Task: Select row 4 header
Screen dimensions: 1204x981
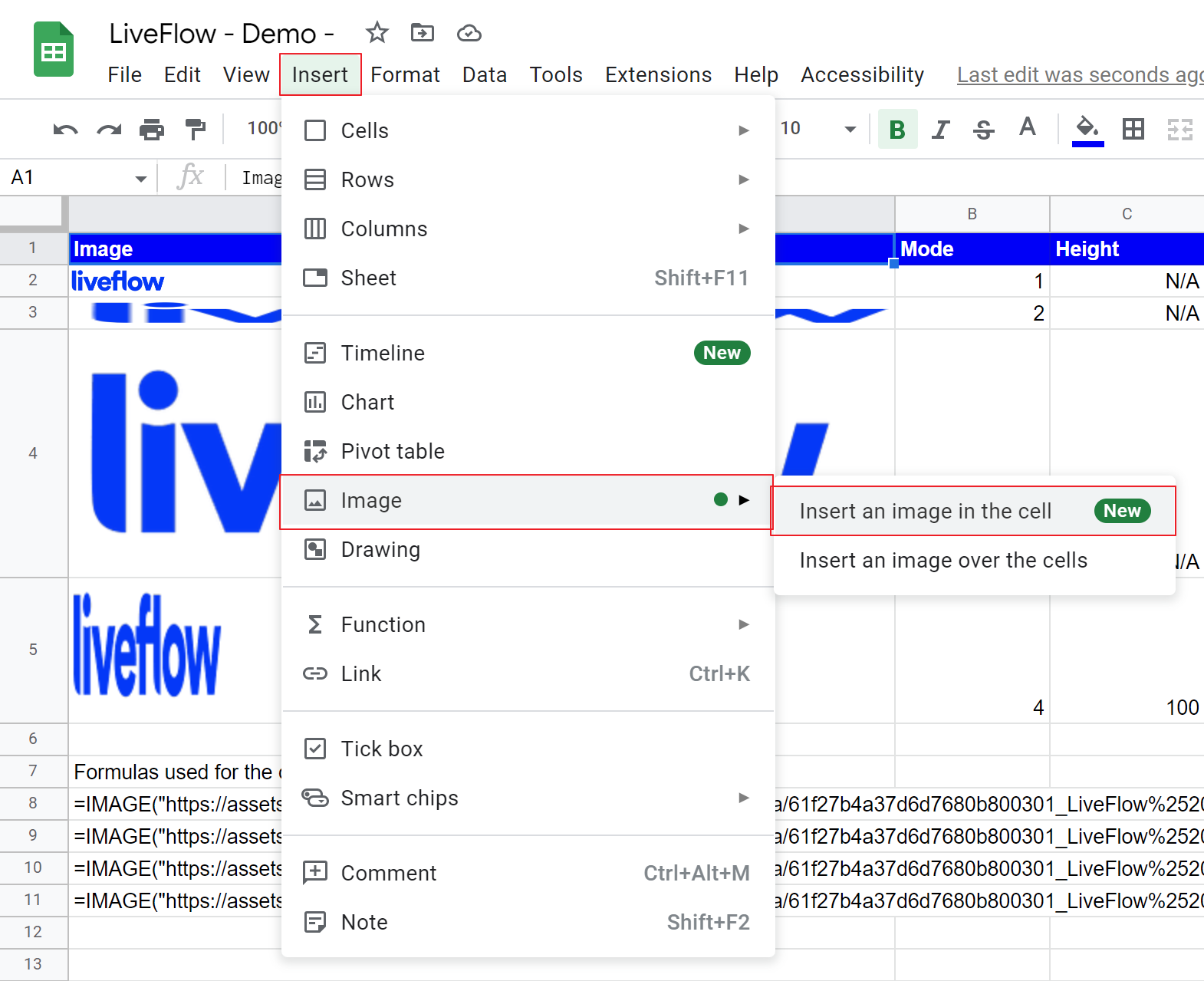Action: [x=33, y=453]
